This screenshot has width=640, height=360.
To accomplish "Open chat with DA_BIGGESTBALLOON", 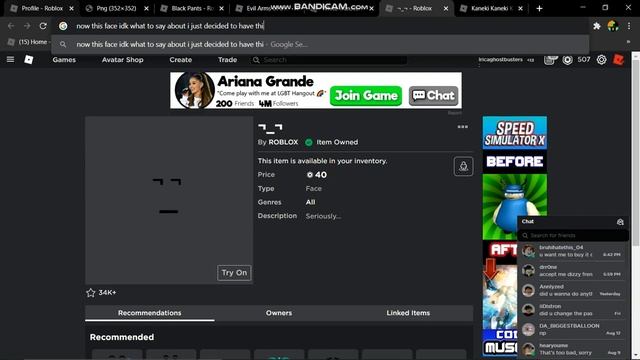I will click(573, 329).
